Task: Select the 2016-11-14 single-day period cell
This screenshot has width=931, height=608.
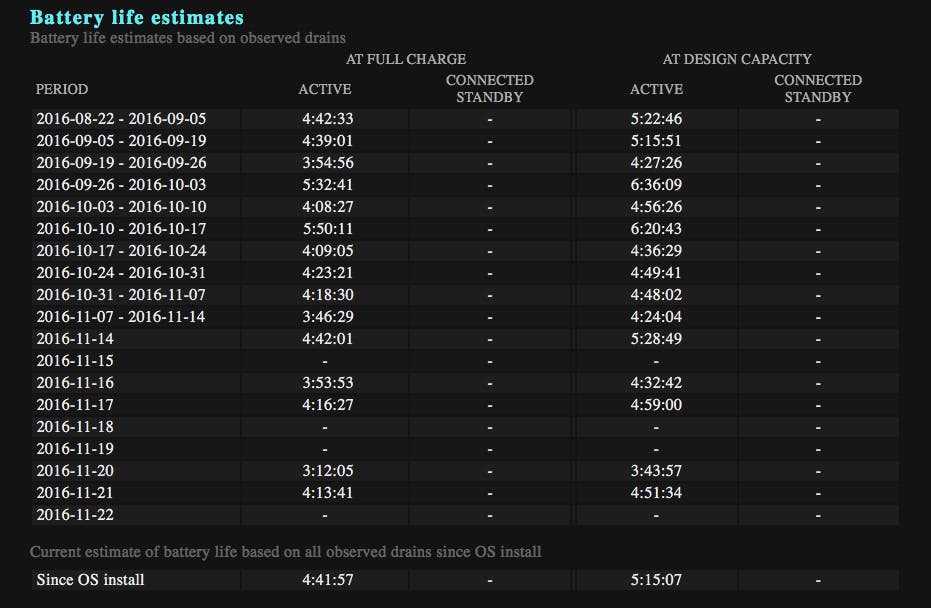Action: pyautogui.click(x=75, y=339)
